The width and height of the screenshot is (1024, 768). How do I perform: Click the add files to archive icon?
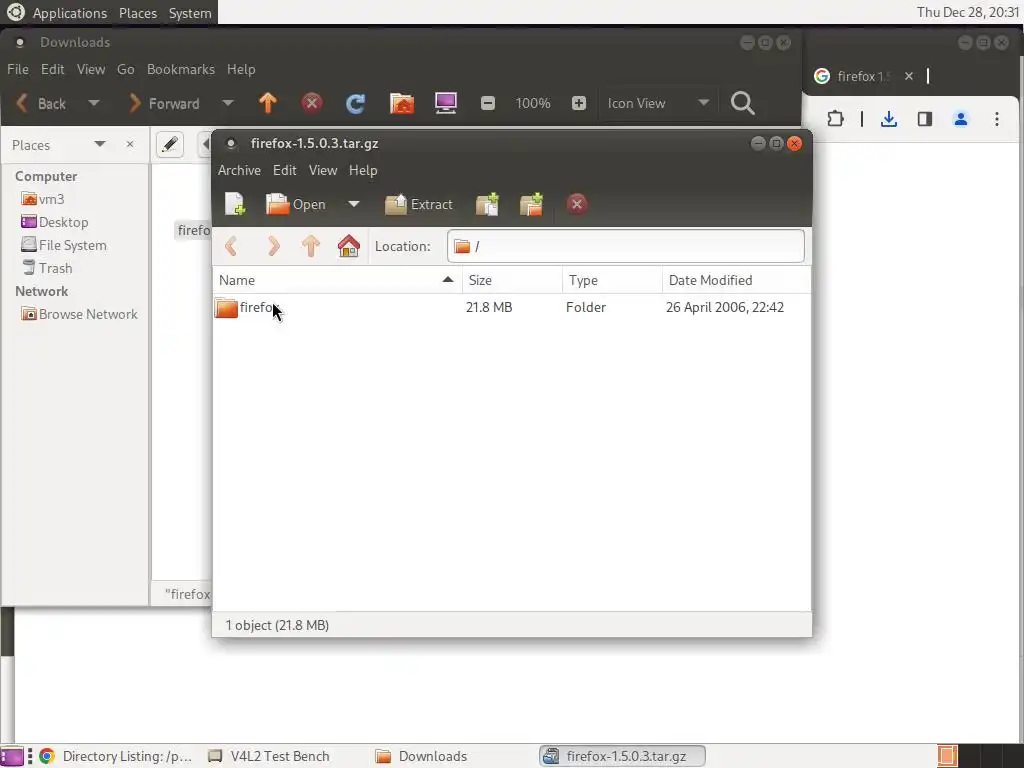[487, 204]
